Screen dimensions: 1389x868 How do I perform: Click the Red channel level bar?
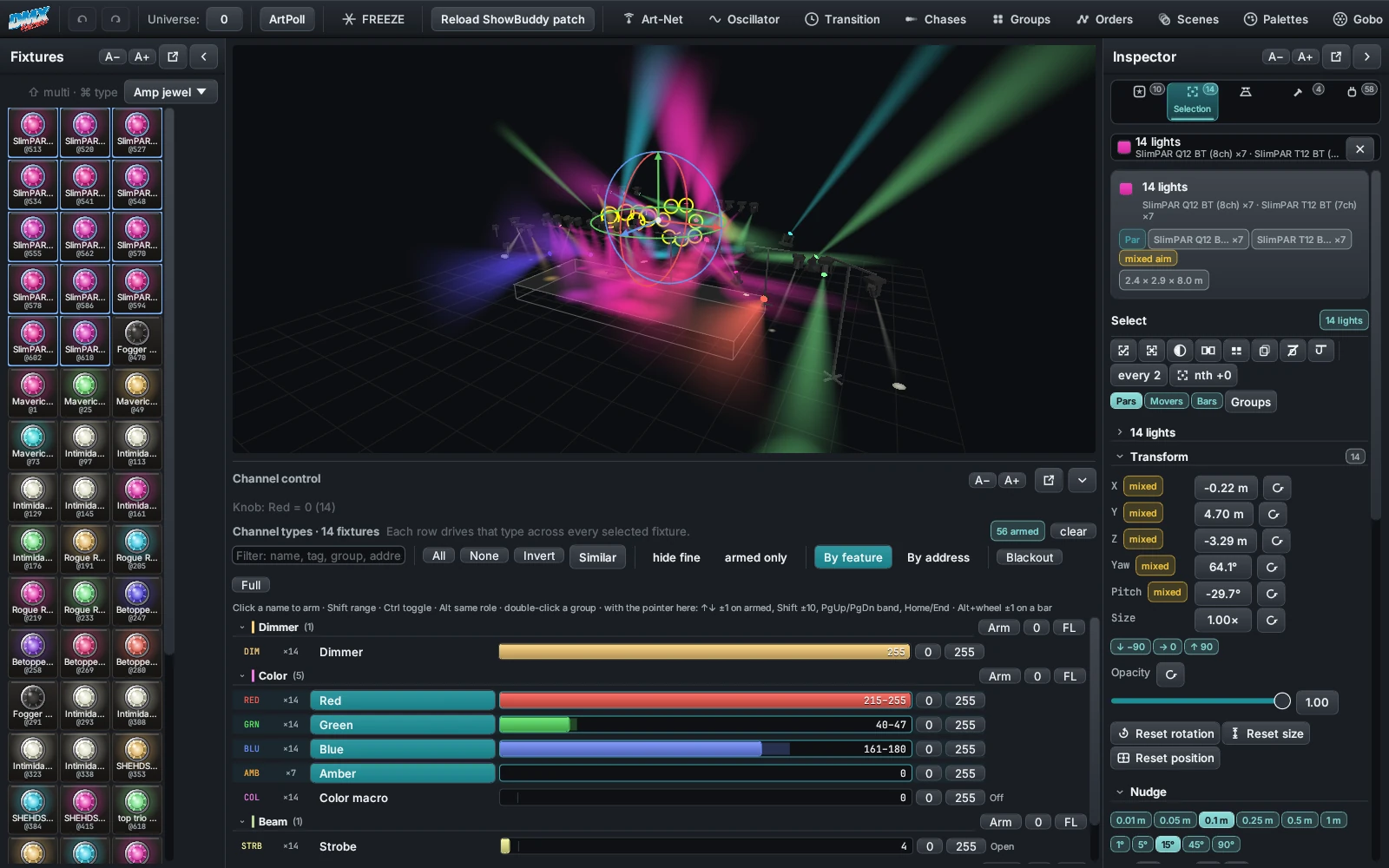705,700
